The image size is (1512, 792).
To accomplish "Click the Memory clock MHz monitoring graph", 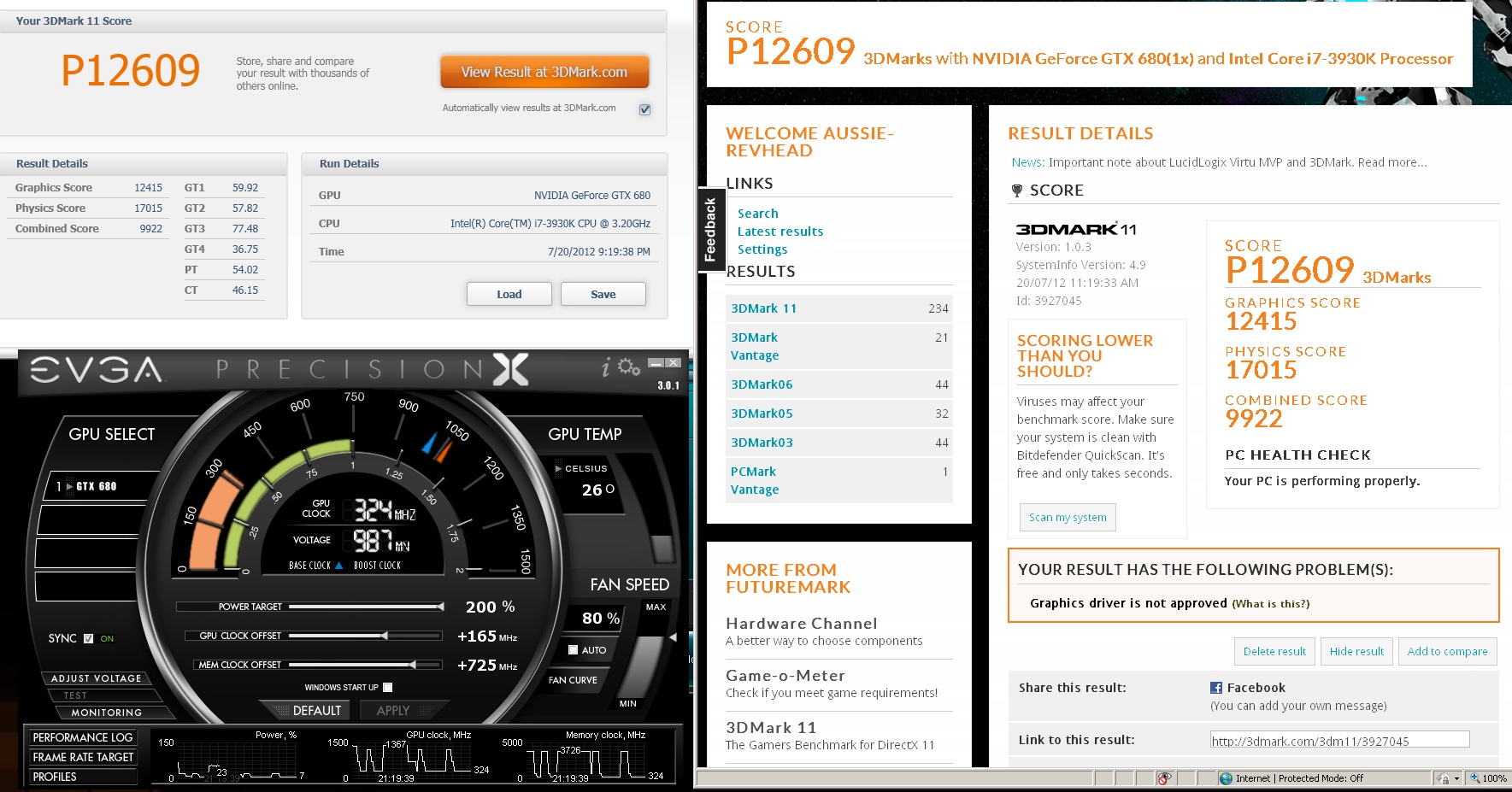I will (x=585, y=760).
